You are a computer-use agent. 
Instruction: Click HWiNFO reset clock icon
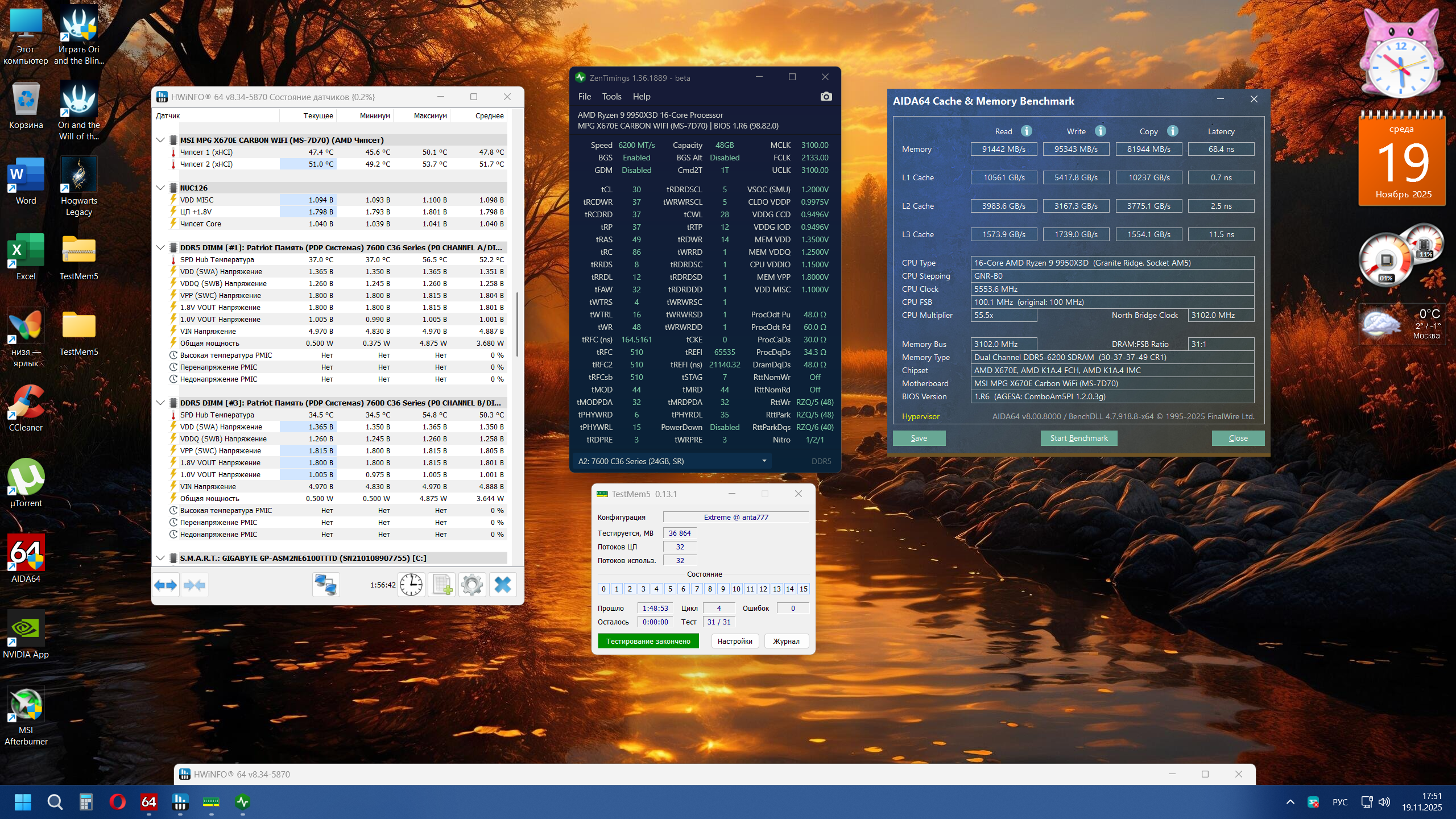tap(411, 585)
